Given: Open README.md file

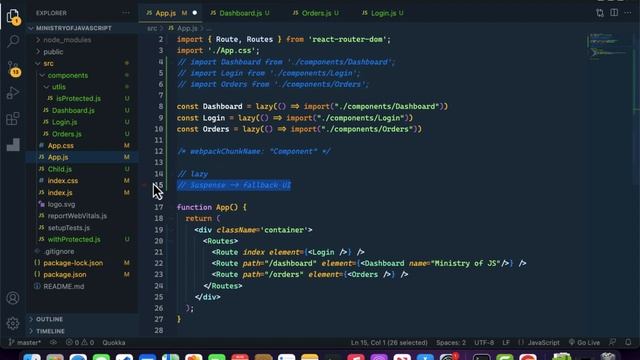Looking at the screenshot, I should [x=82, y=286].
